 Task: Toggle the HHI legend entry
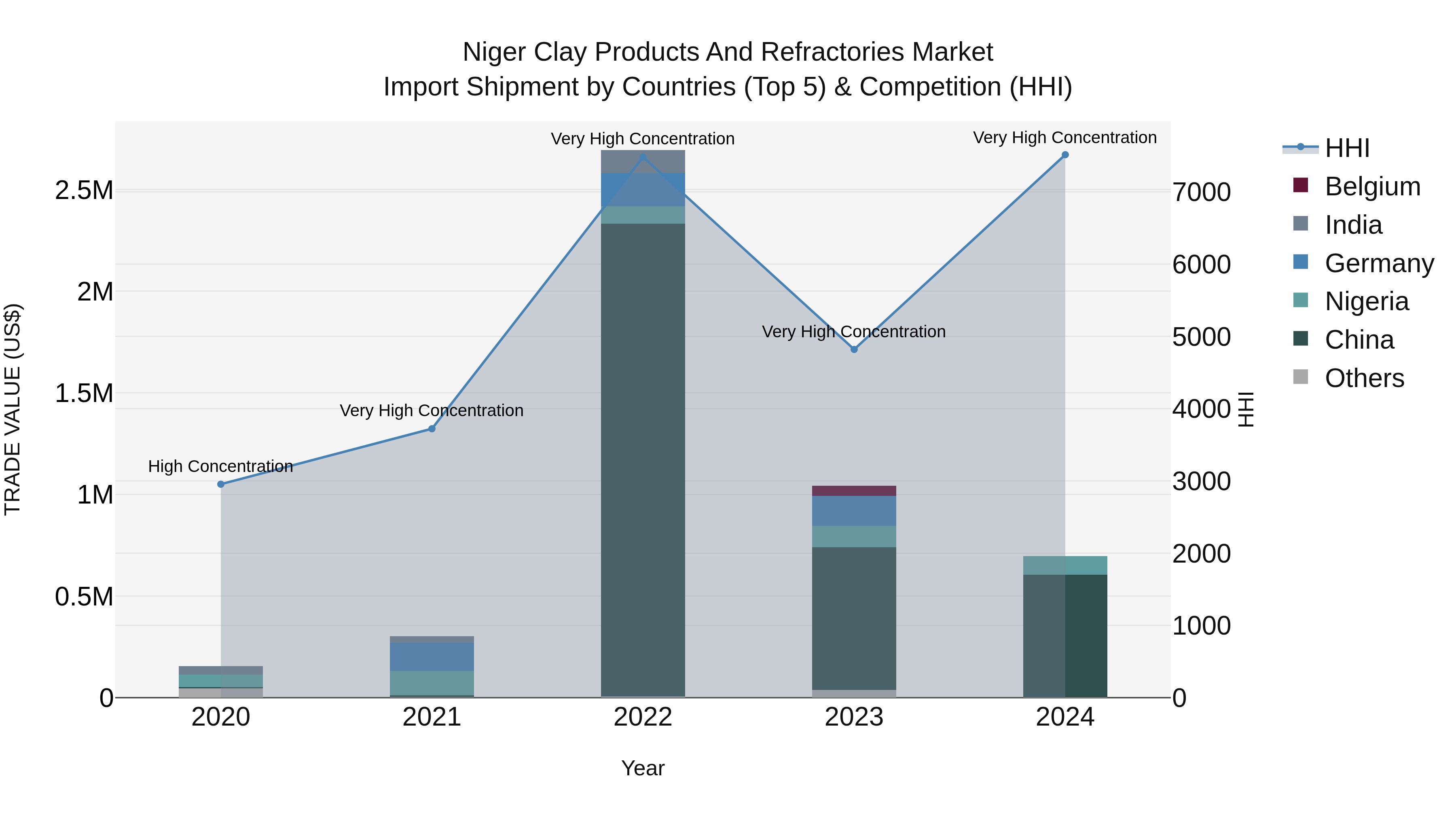coord(1327,148)
